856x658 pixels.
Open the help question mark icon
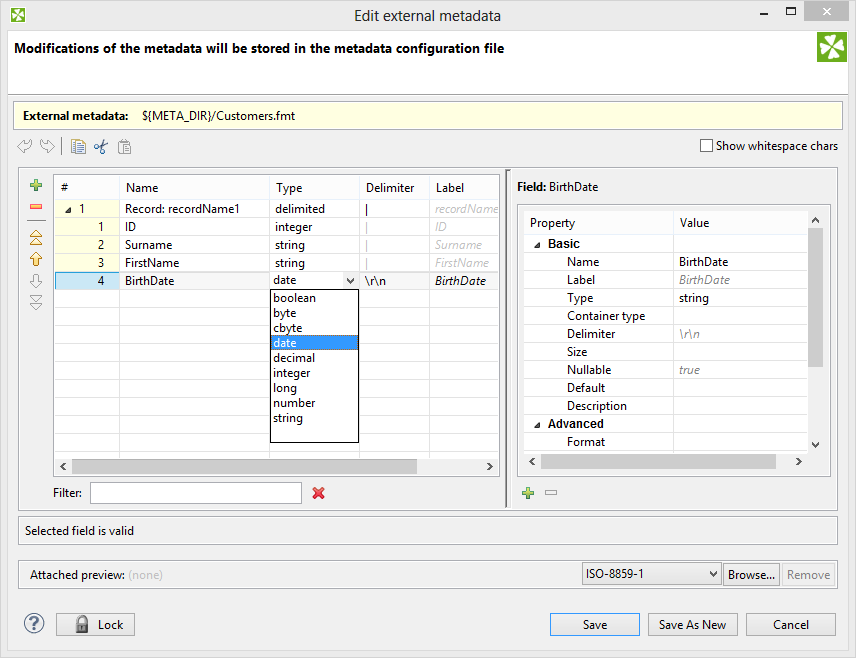34,624
